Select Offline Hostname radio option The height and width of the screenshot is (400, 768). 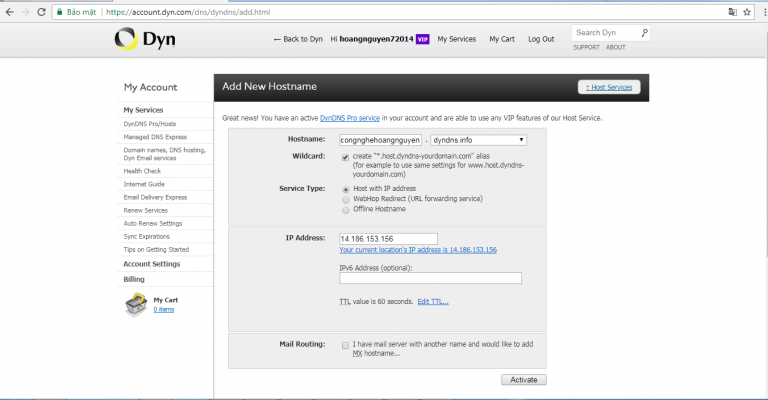(346, 210)
